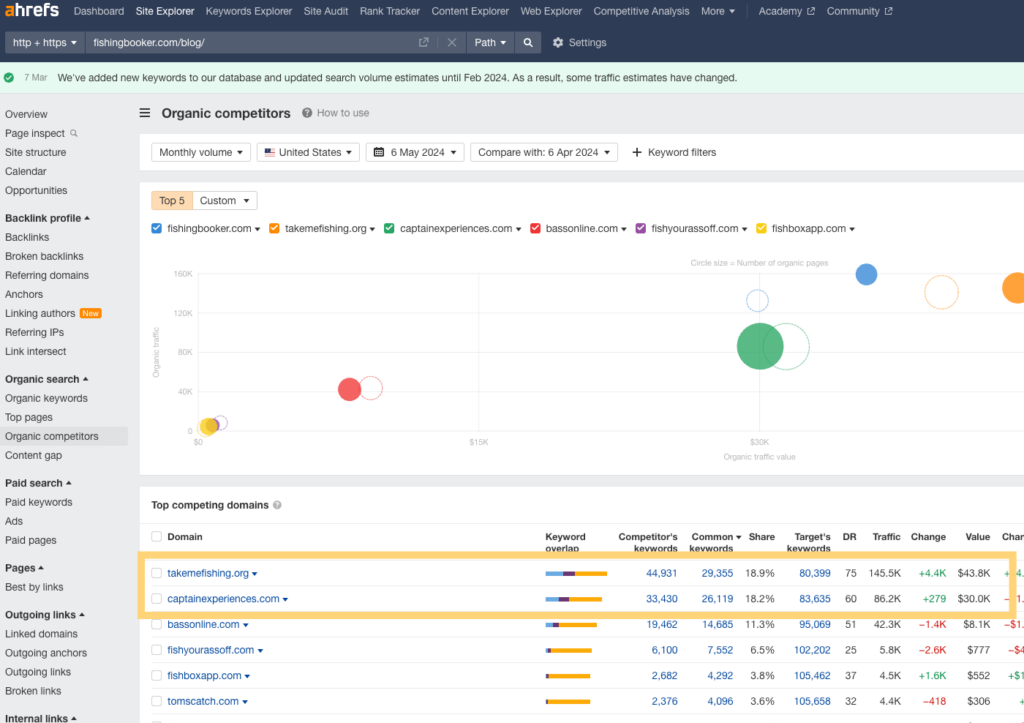Screen dimensions: 1024x723
Task: Uncheck the takemefishing.org competitor checkbox
Action: [x=274, y=228]
